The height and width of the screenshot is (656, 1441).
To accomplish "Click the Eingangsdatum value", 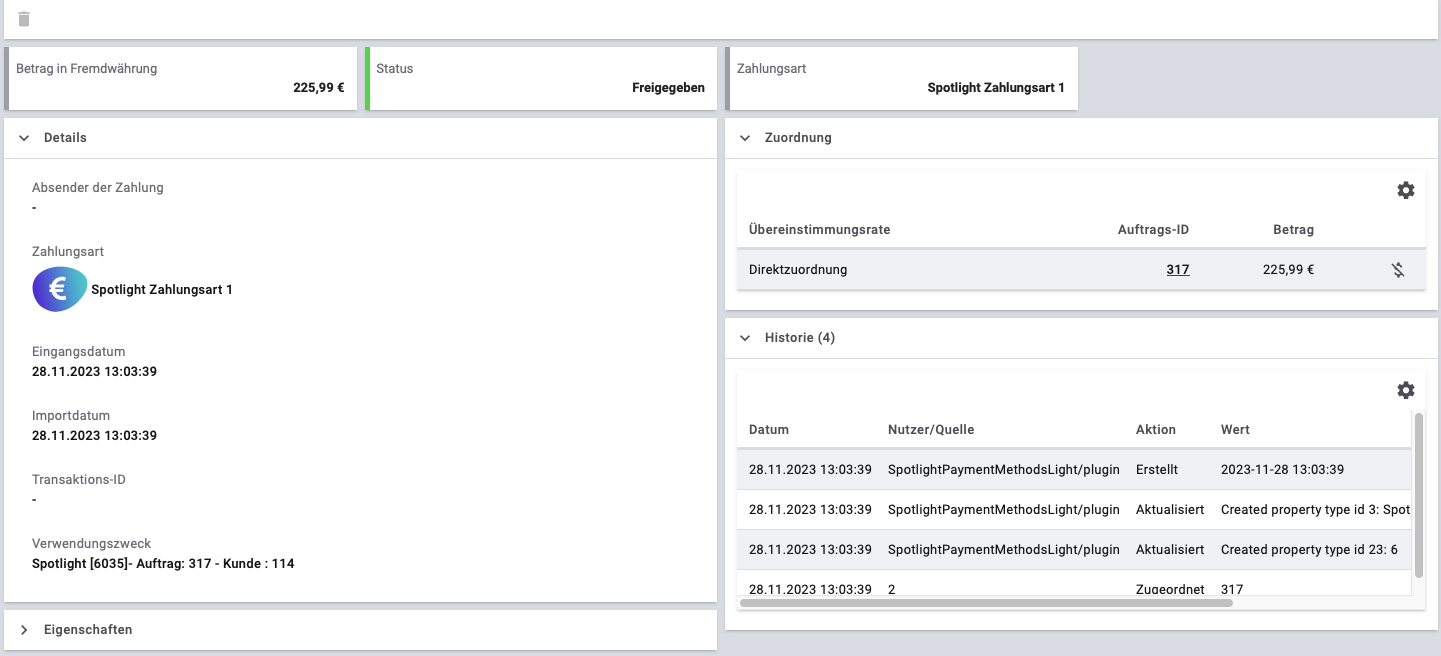I will [94, 372].
